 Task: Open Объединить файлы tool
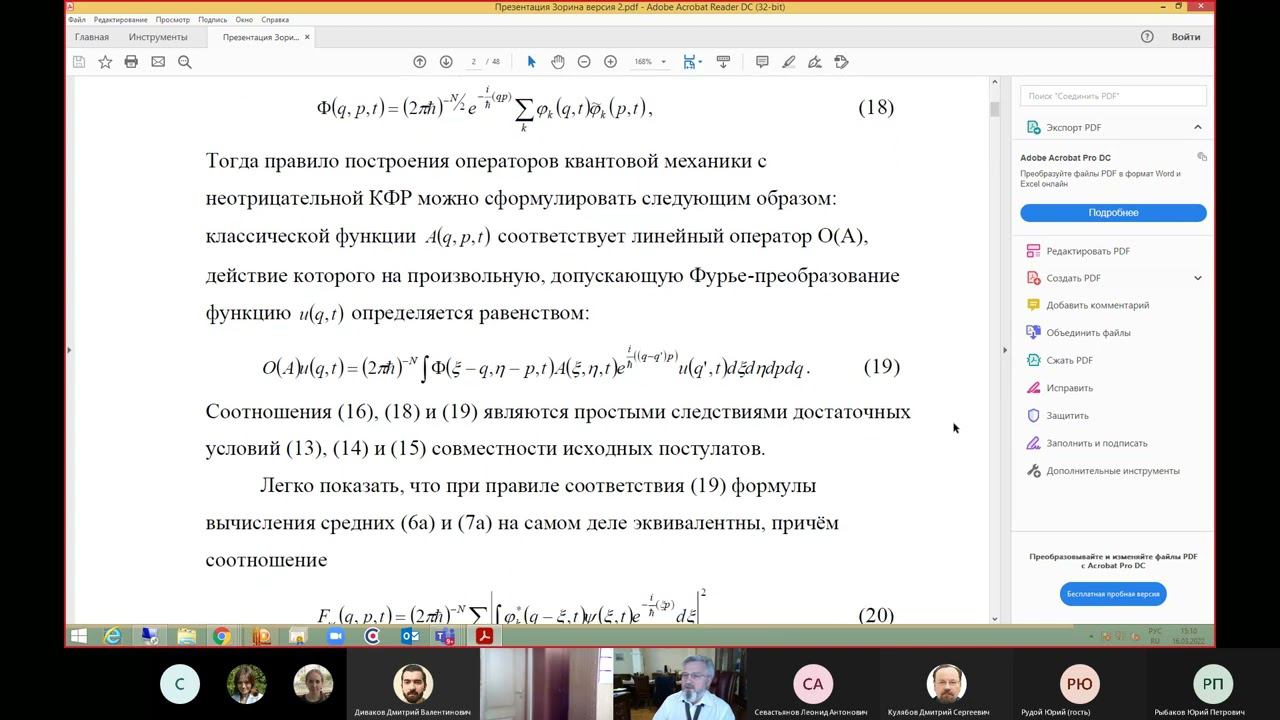coord(1088,333)
